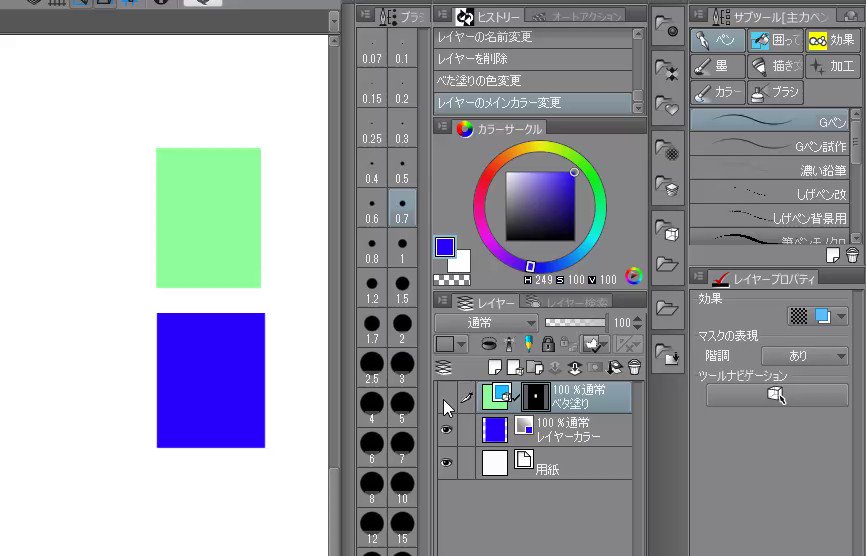Click the apply mask to layer icon
Screen dimensions: 866x556
[x=614, y=367]
